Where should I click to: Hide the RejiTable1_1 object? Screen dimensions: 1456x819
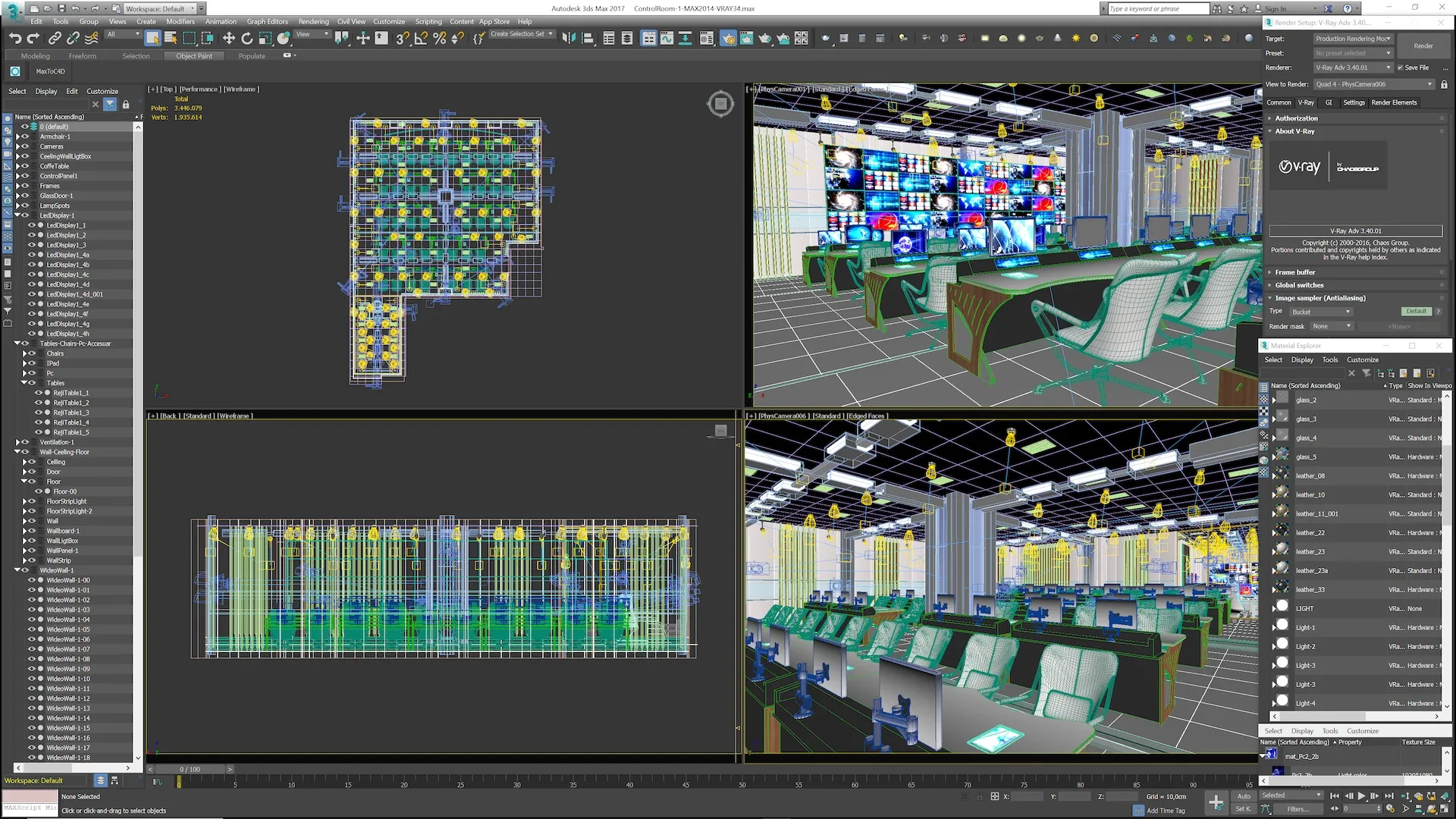[x=39, y=393]
